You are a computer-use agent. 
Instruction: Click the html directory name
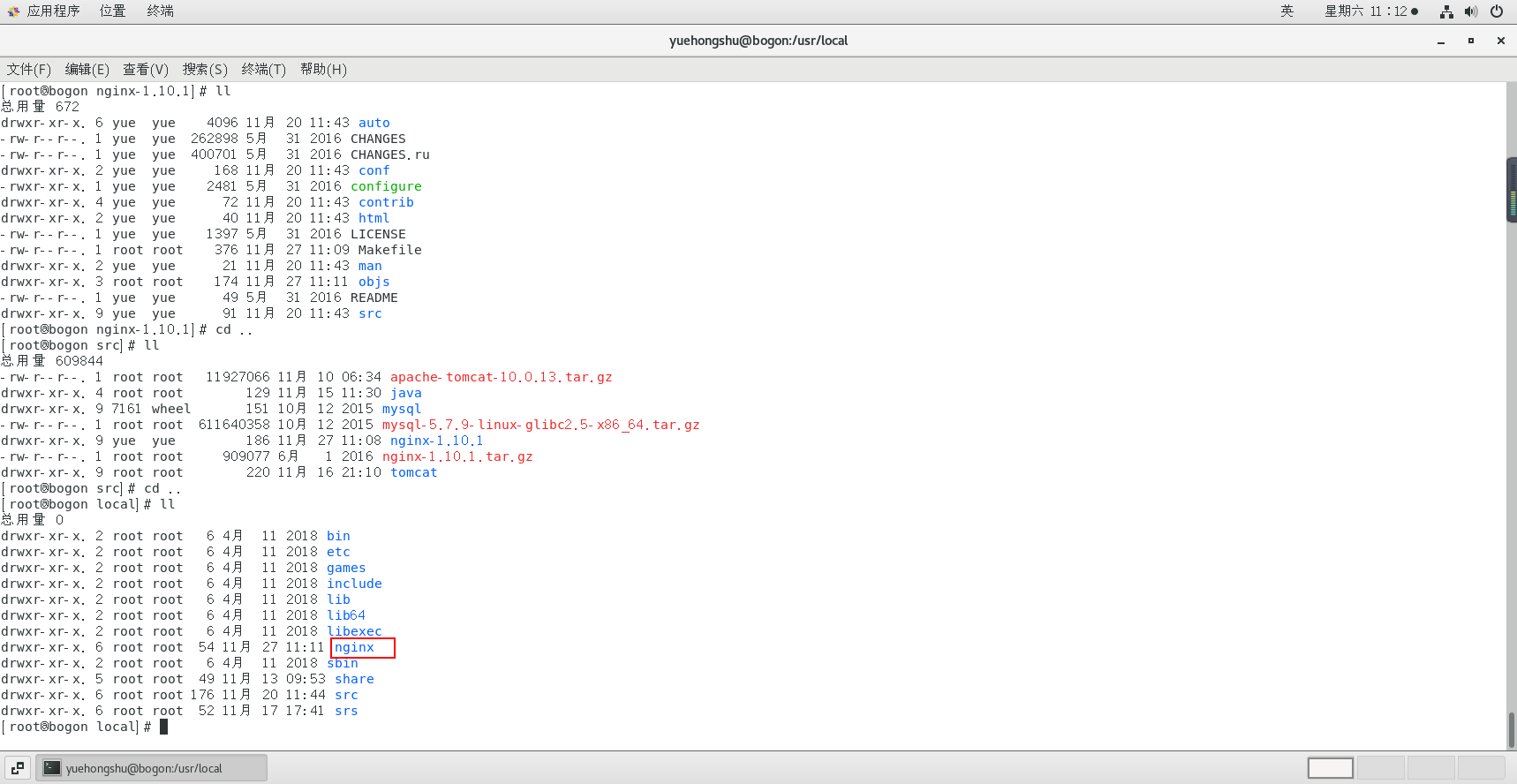click(x=374, y=218)
